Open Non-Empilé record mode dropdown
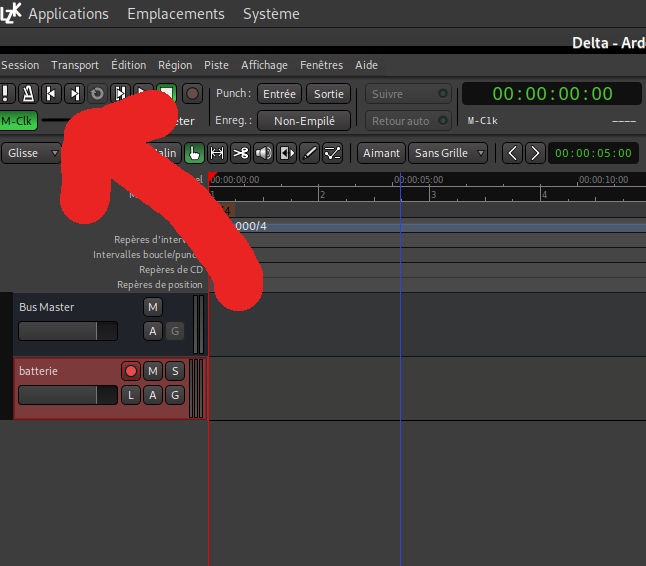This screenshot has height=566, width=646. point(304,121)
